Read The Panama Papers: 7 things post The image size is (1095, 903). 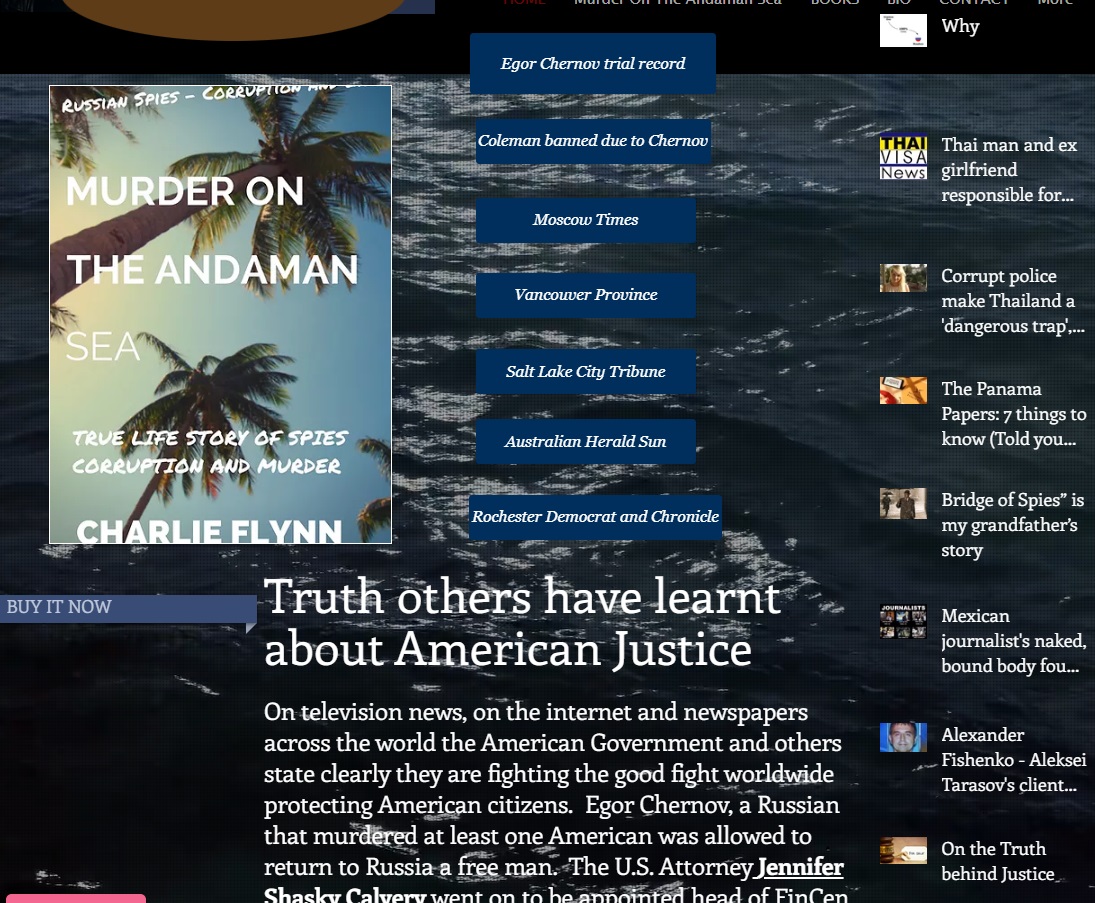pos(1013,414)
